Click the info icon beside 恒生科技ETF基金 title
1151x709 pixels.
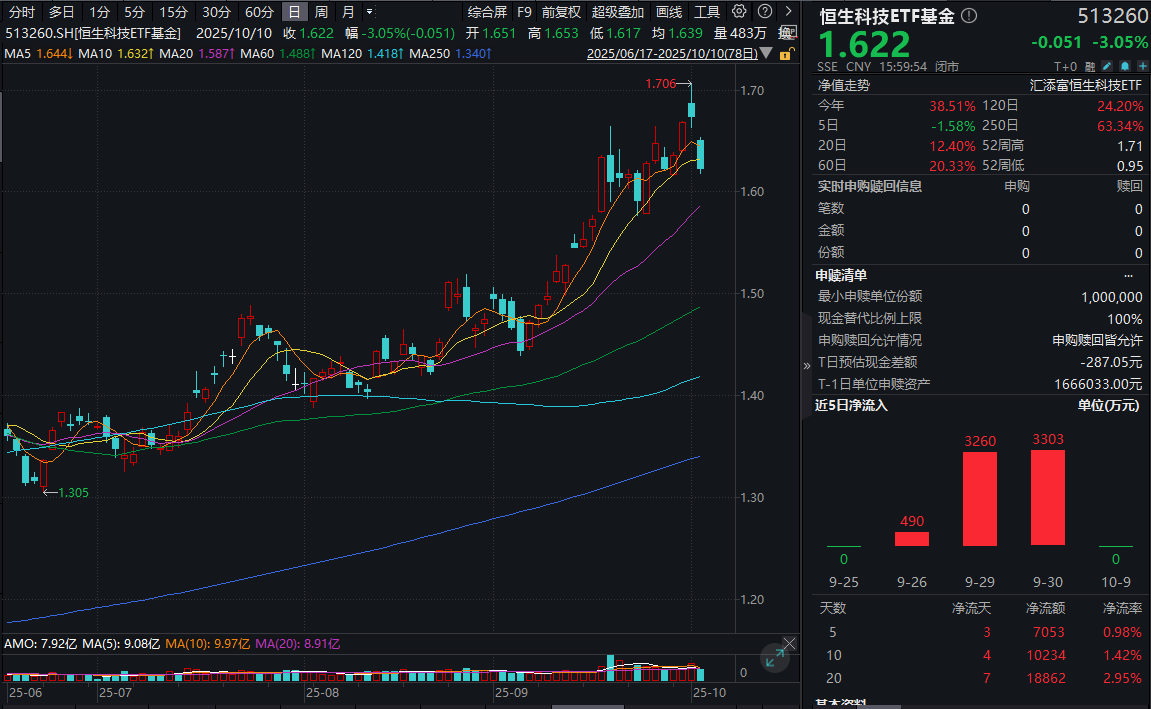tap(968, 17)
